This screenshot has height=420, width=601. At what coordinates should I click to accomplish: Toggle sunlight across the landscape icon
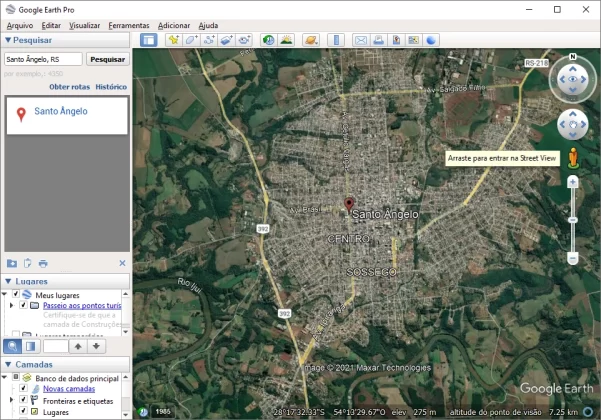286,40
